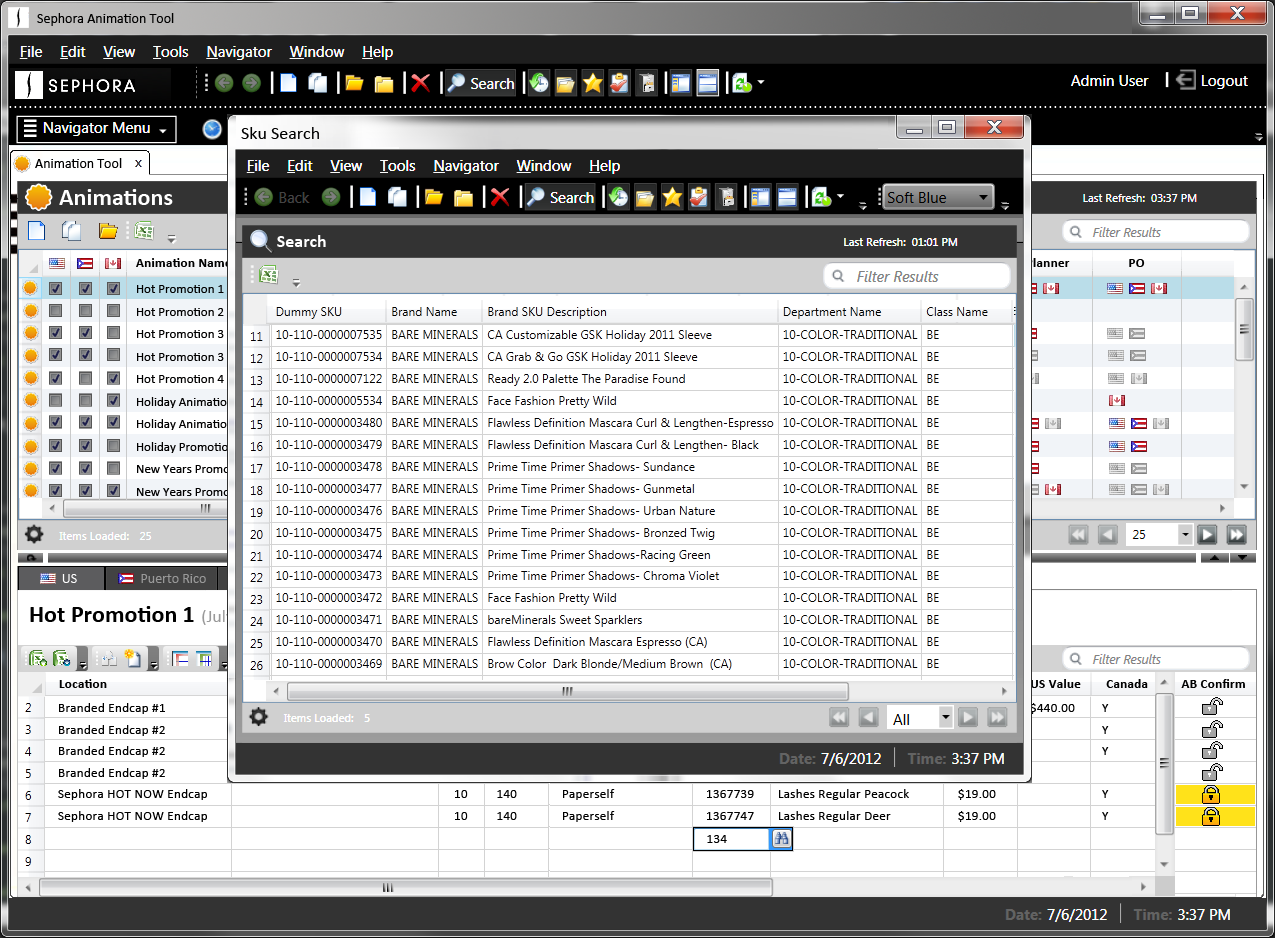The height and width of the screenshot is (938, 1275).
Task: Close the Animation Tool tab
Action: click(x=138, y=163)
